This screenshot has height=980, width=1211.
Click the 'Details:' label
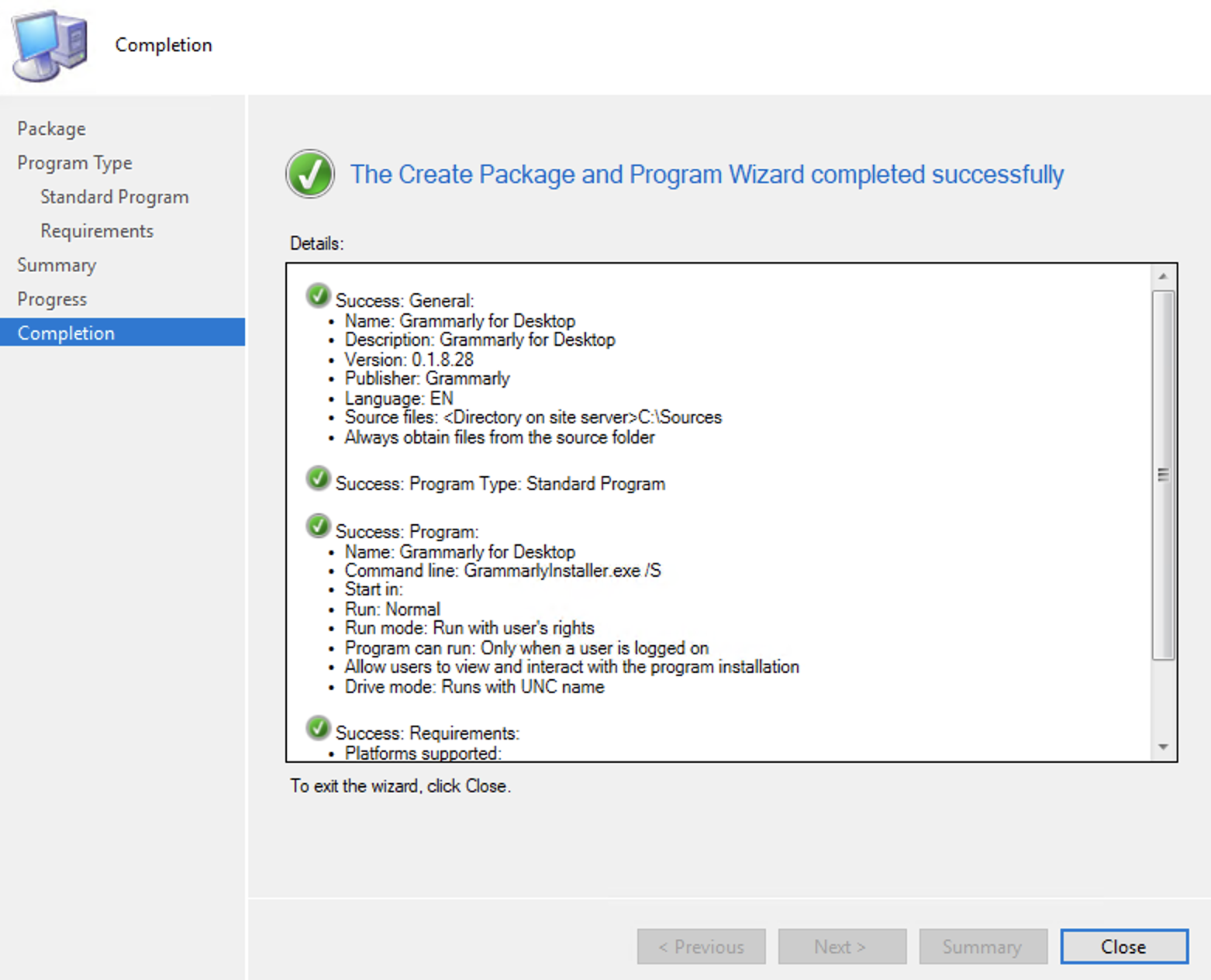316,243
